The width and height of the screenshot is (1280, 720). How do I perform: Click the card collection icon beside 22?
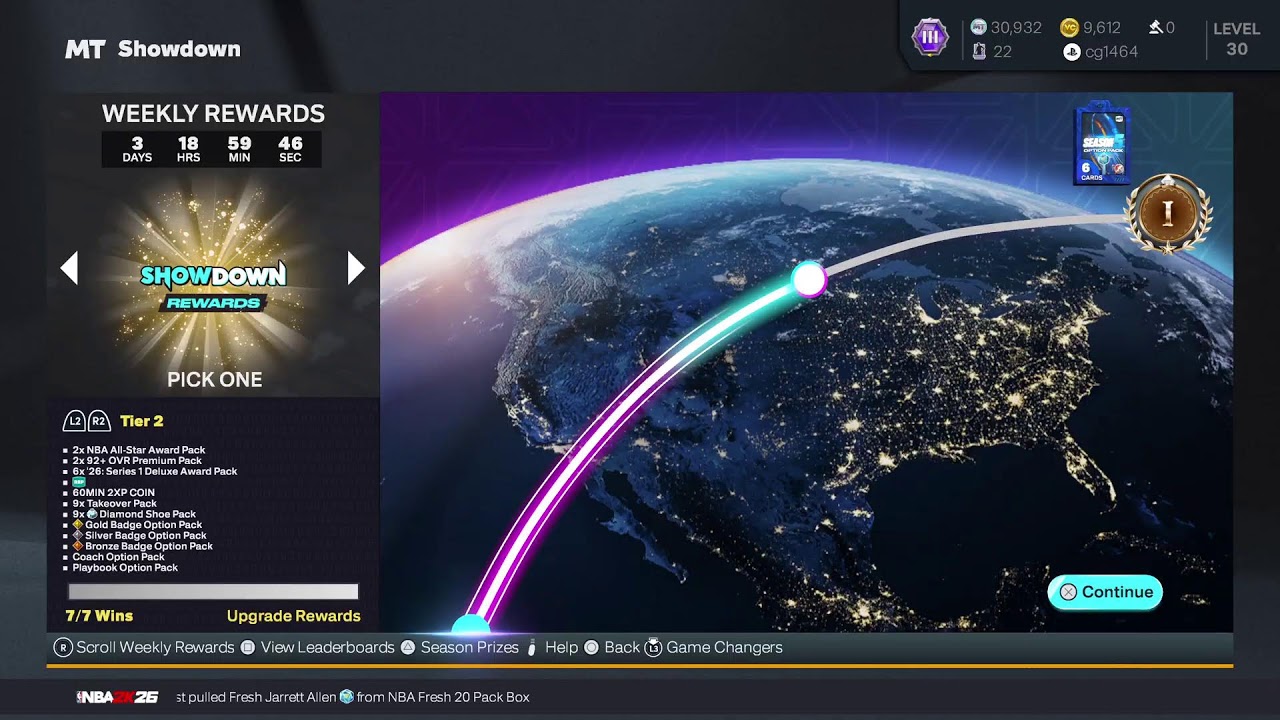point(979,52)
